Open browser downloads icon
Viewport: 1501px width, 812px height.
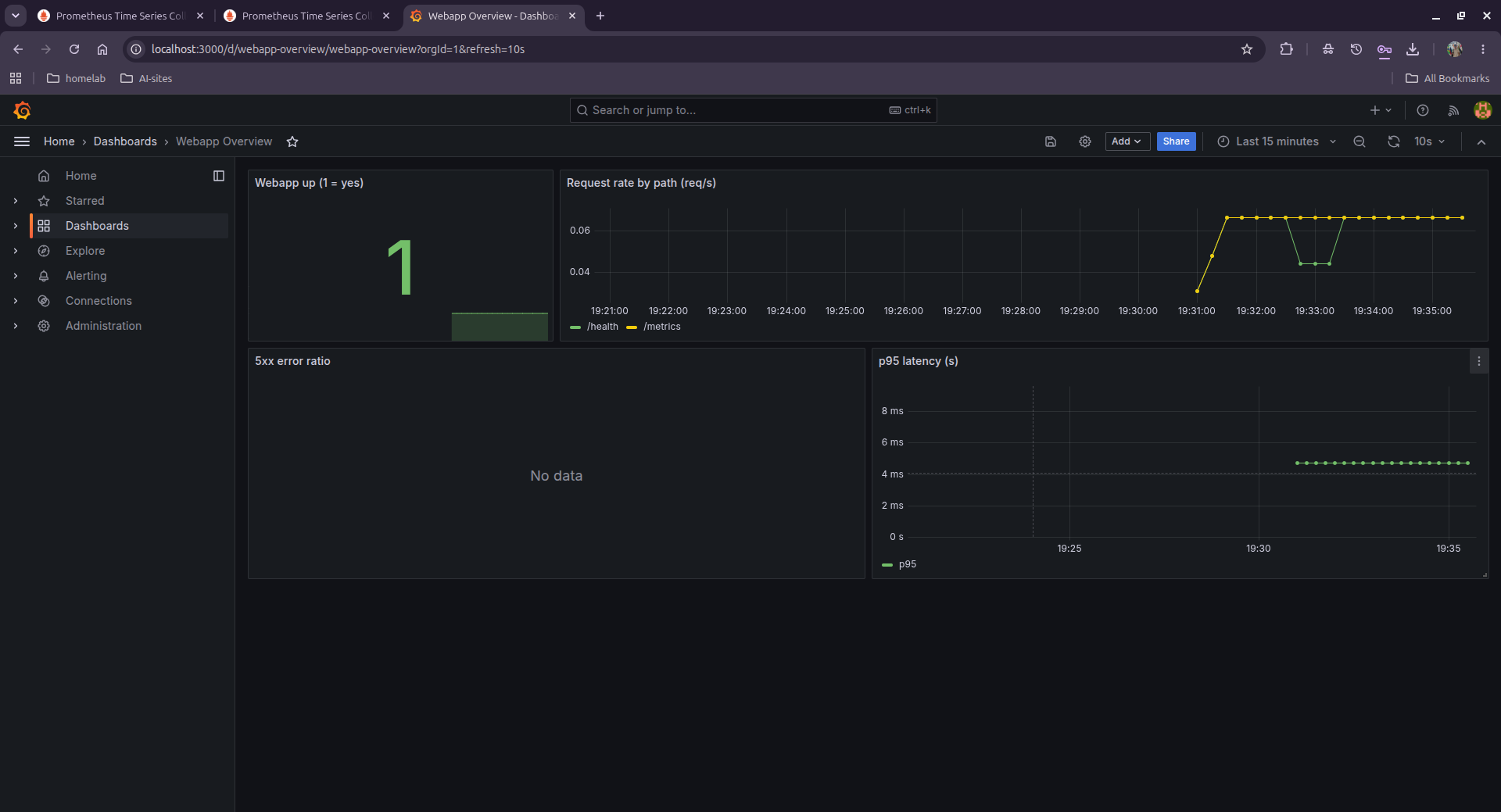[x=1413, y=49]
